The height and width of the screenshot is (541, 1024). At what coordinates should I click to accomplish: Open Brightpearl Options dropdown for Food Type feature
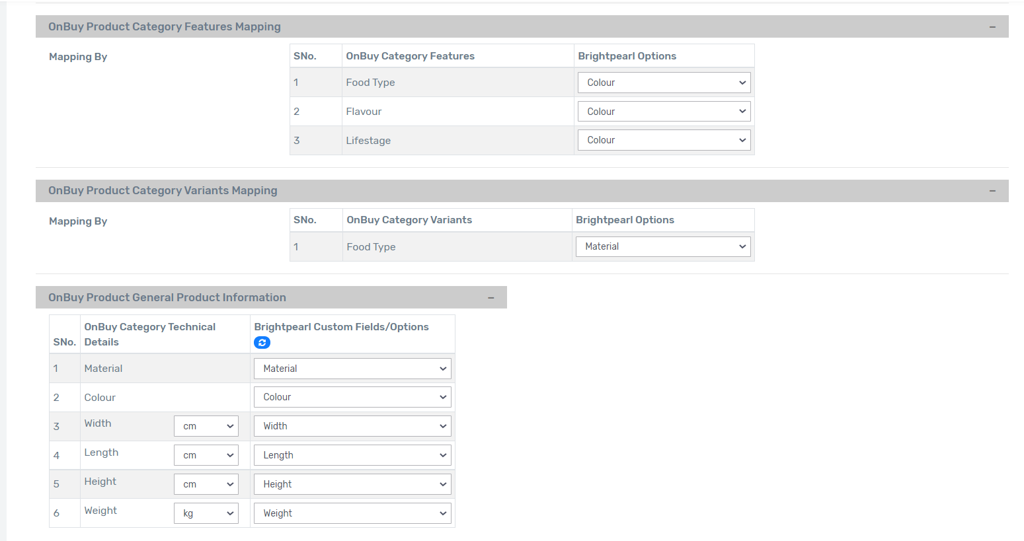[664, 82]
